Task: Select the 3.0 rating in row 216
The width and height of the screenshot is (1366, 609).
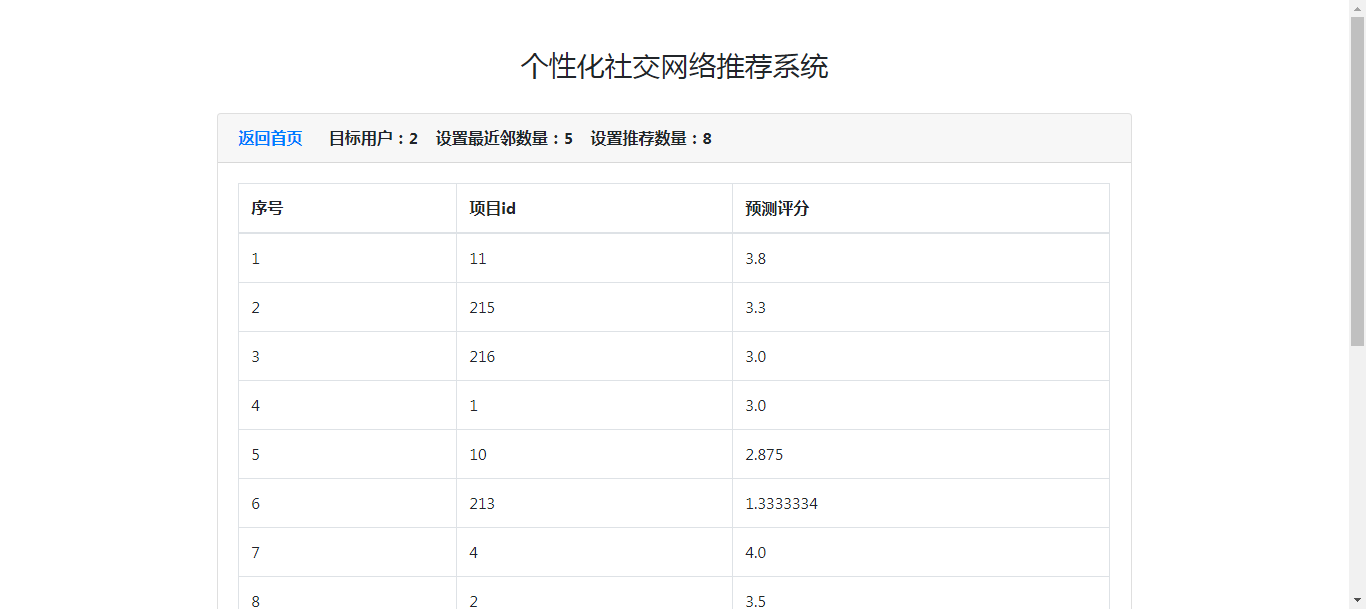Action: click(921, 356)
